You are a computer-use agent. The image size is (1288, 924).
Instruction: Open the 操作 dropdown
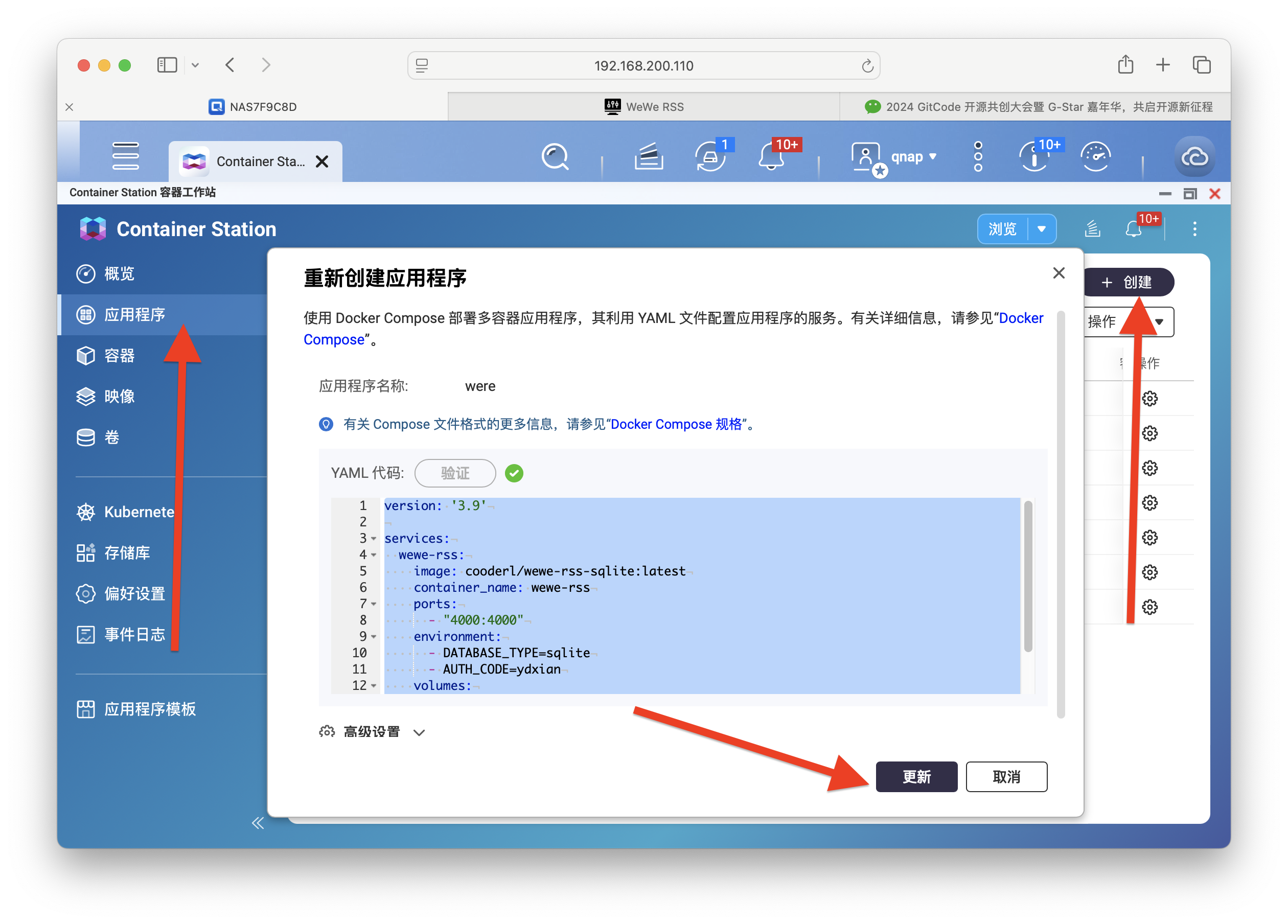pos(1129,322)
